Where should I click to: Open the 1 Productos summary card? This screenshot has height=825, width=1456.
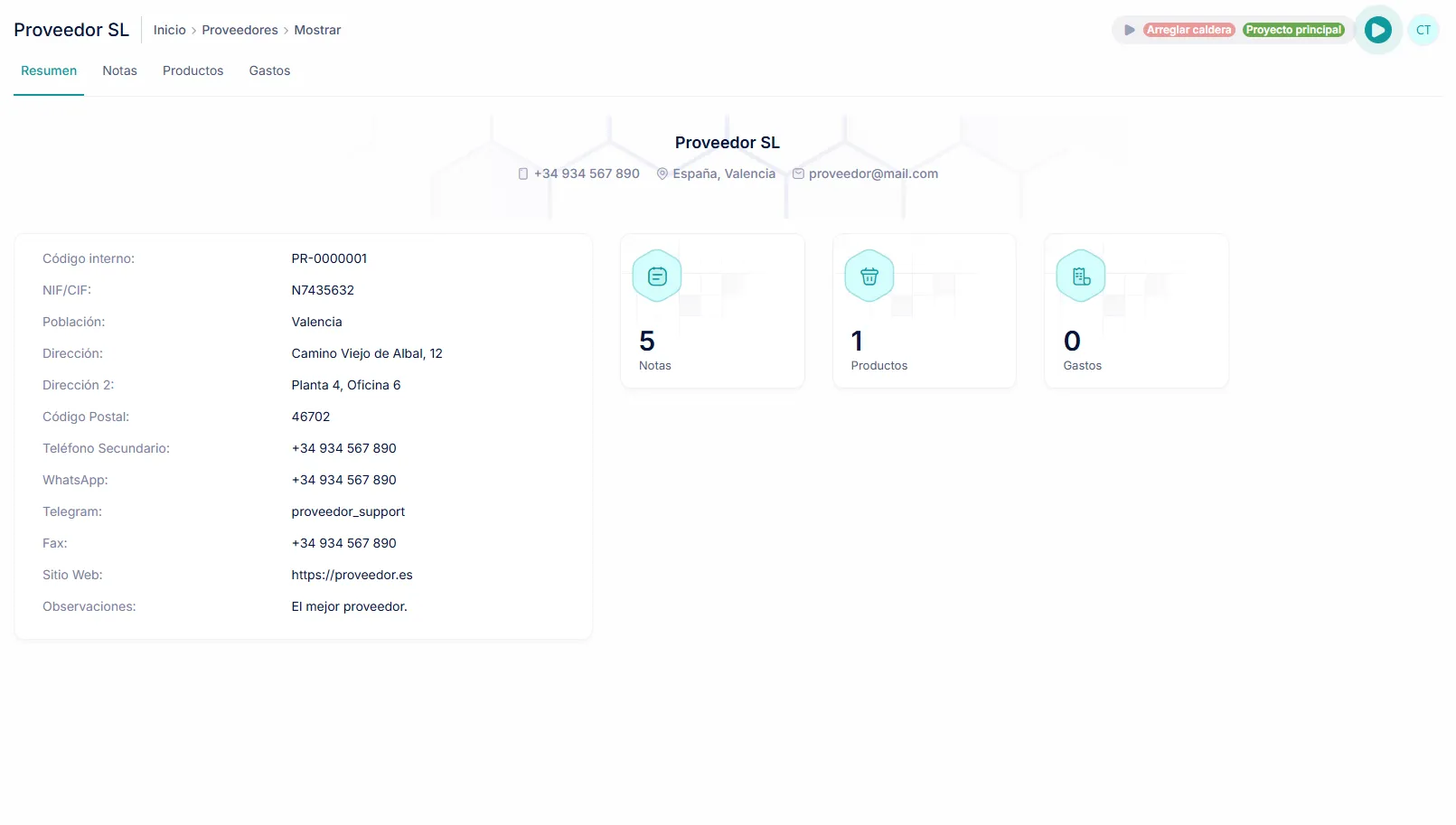(924, 312)
